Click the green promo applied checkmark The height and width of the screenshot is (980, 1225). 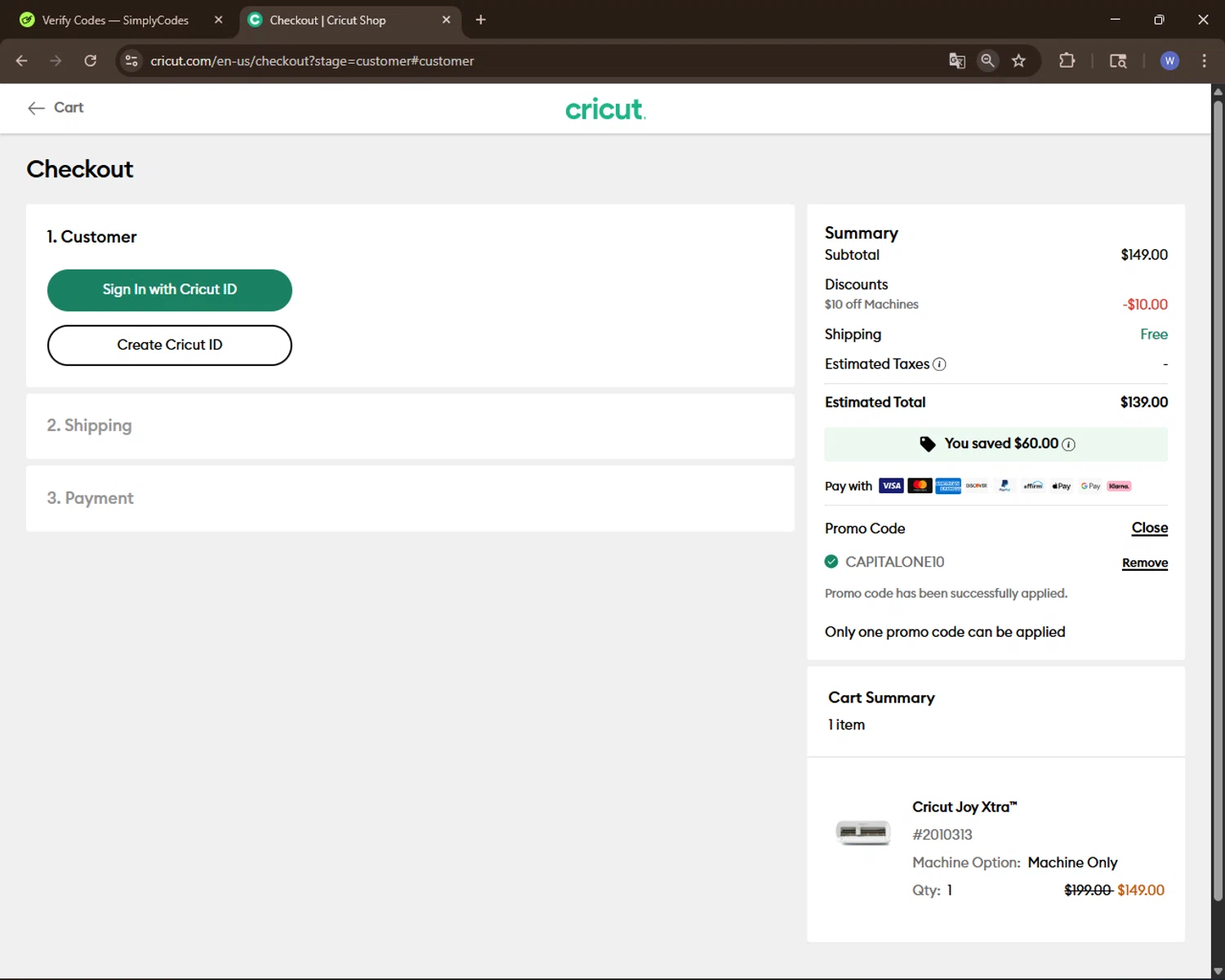click(x=831, y=561)
